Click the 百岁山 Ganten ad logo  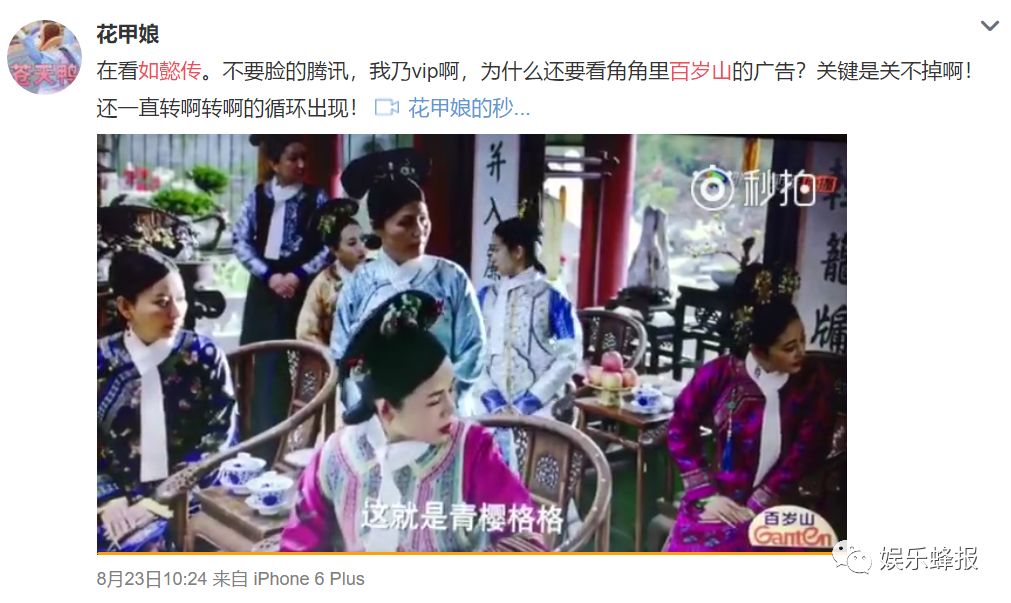coord(792,529)
